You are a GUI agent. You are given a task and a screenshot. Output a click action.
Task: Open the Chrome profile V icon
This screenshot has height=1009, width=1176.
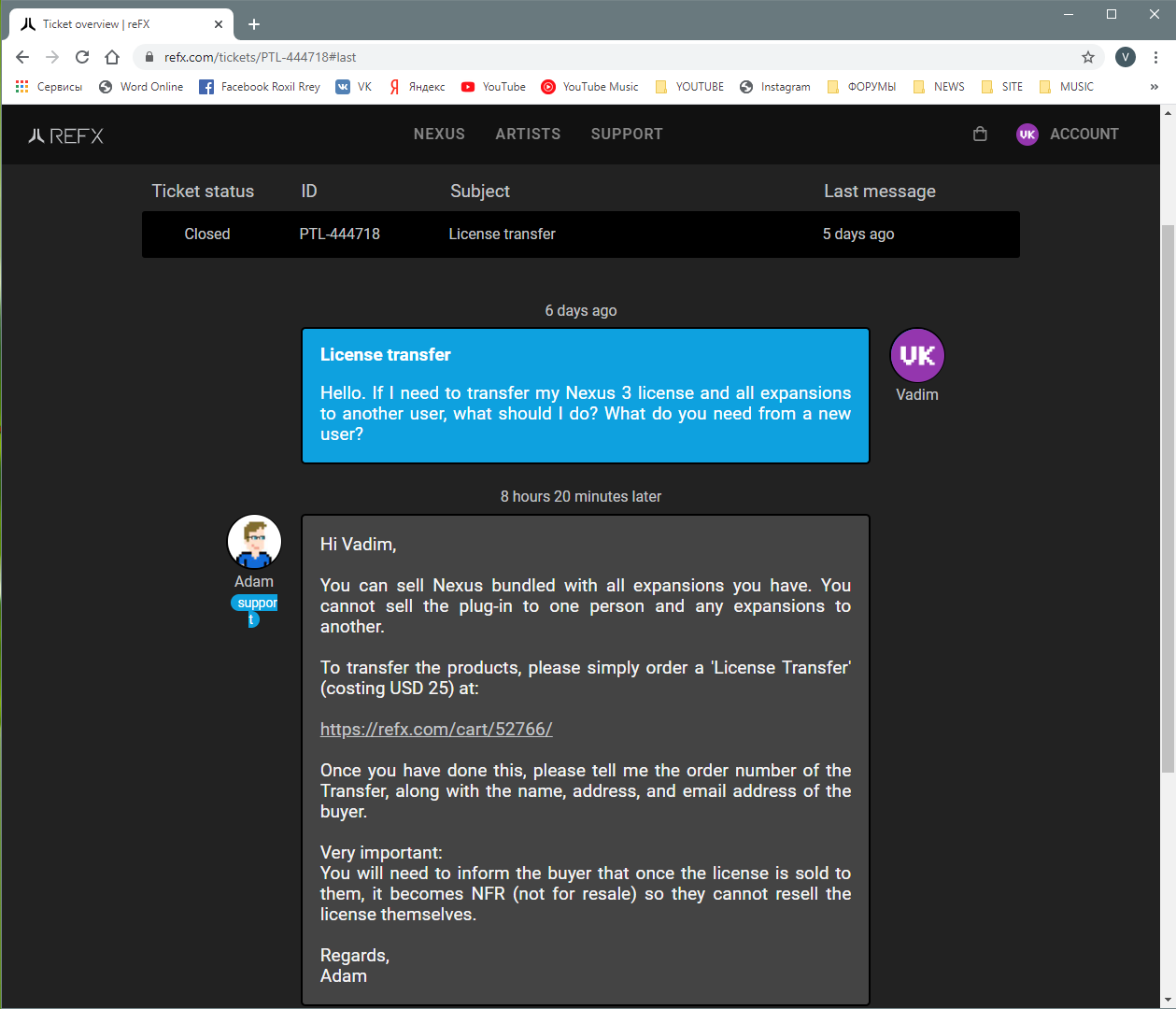(1126, 57)
